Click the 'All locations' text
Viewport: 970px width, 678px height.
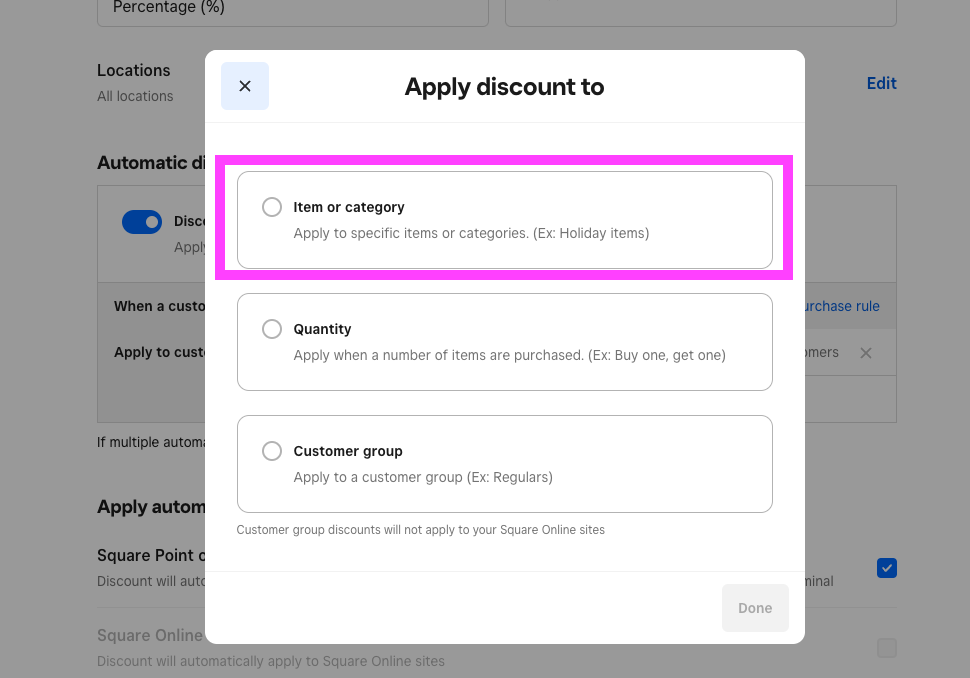(x=135, y=96)
